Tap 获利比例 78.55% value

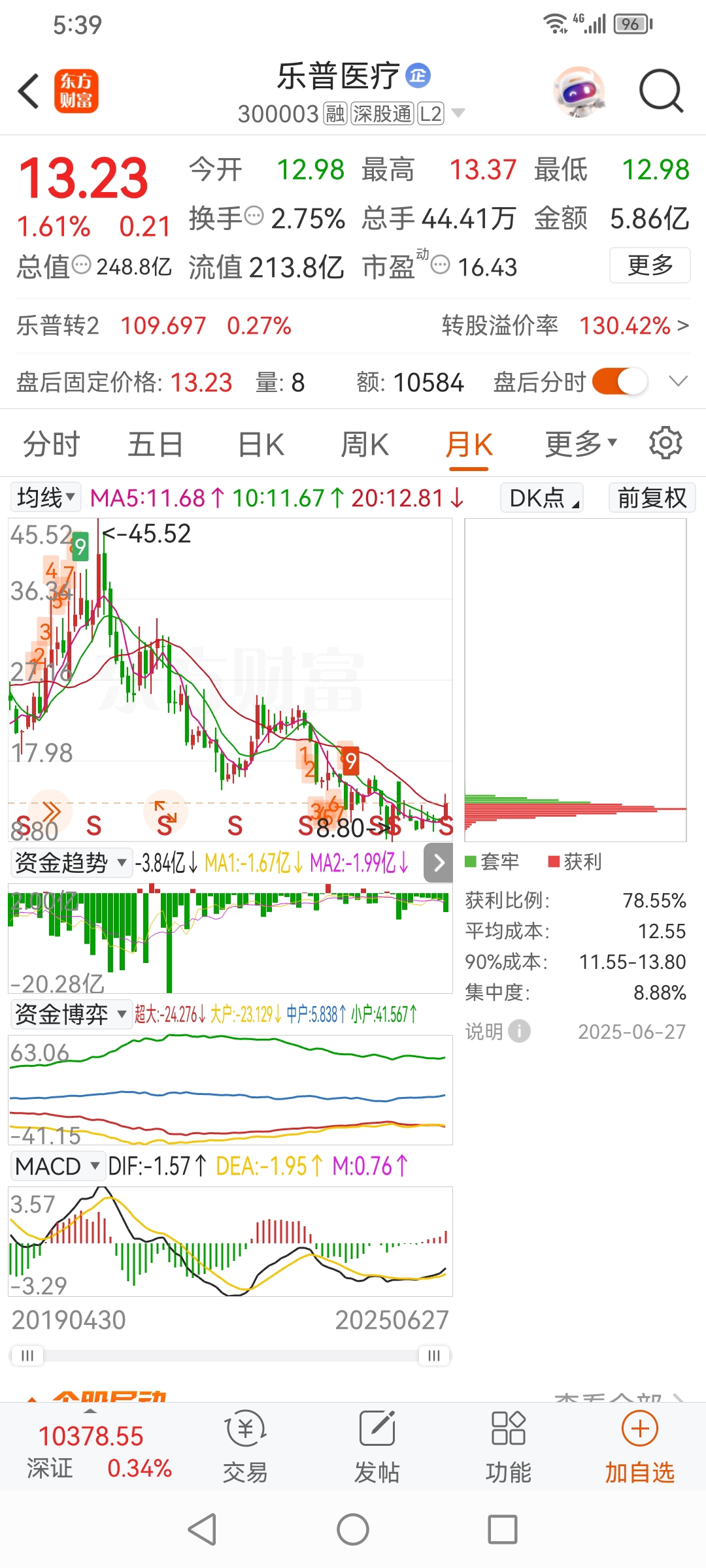654,900
